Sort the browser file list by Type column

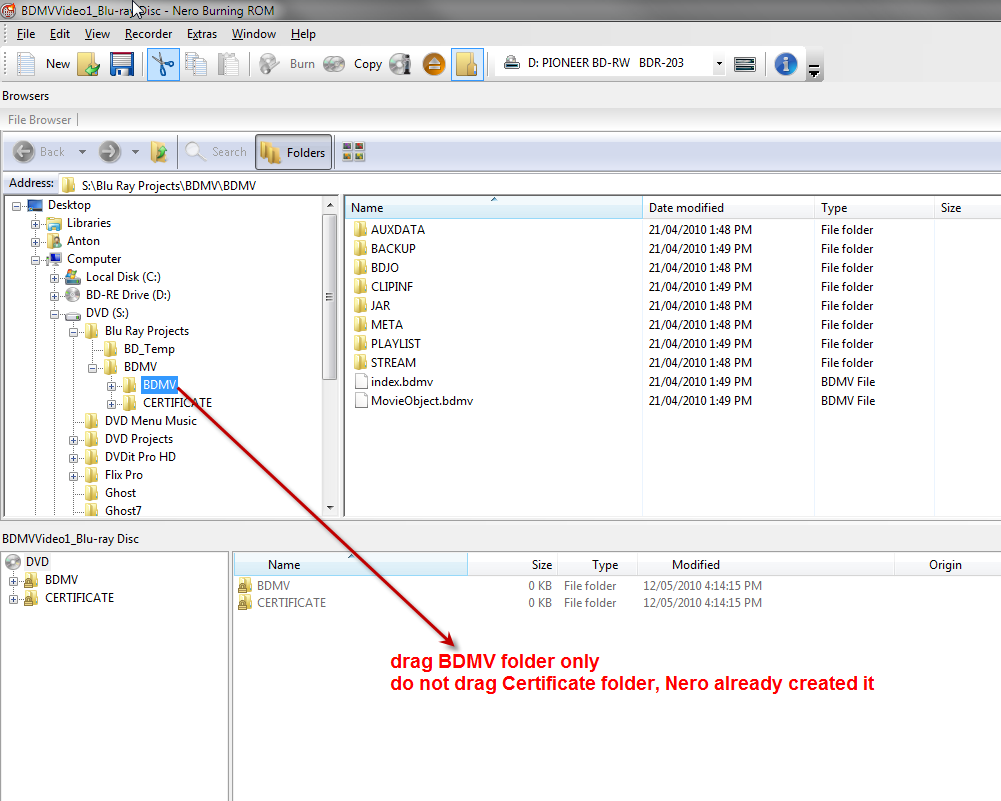874,208
